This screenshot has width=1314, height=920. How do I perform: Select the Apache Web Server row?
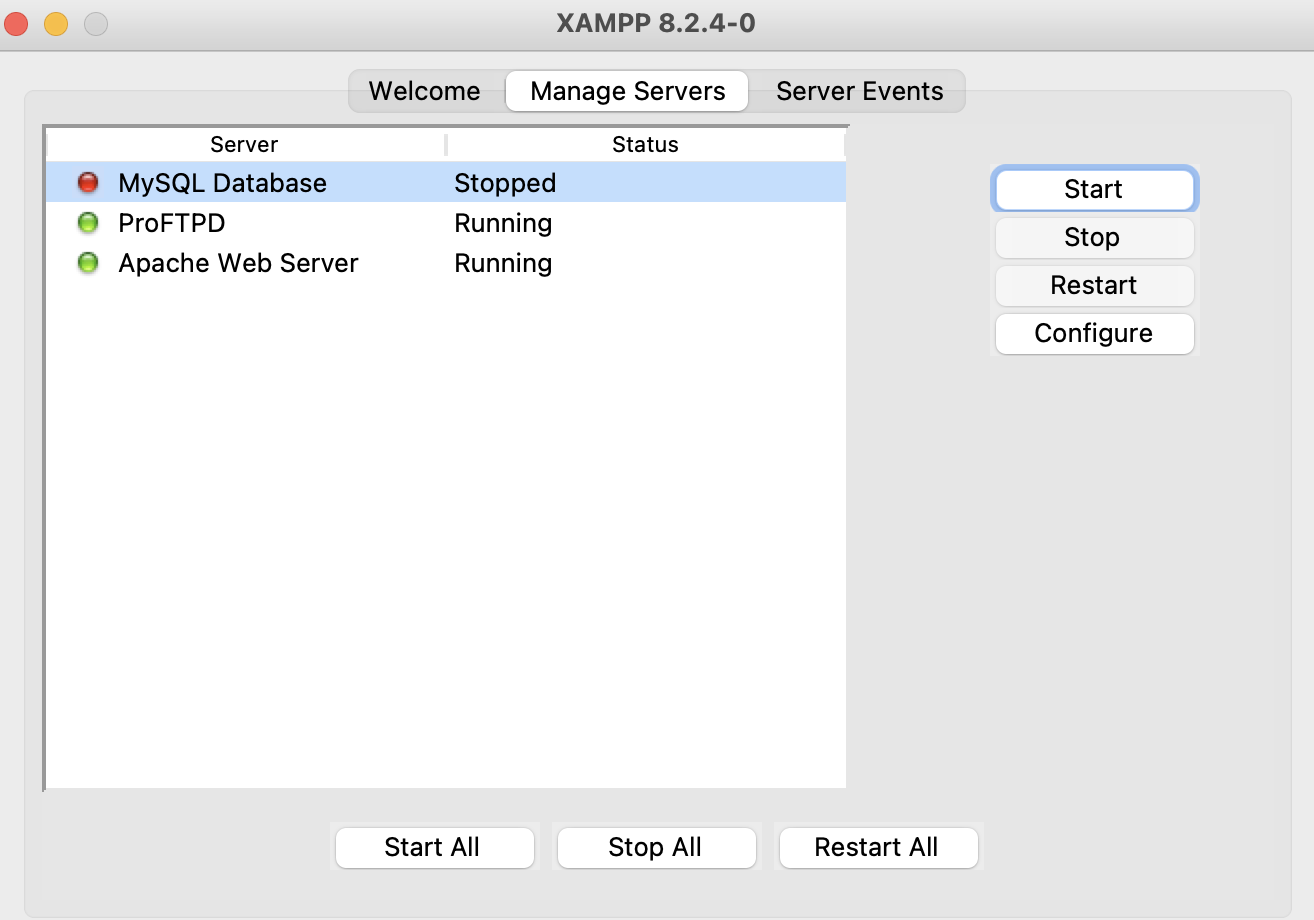tap(446, 263)
